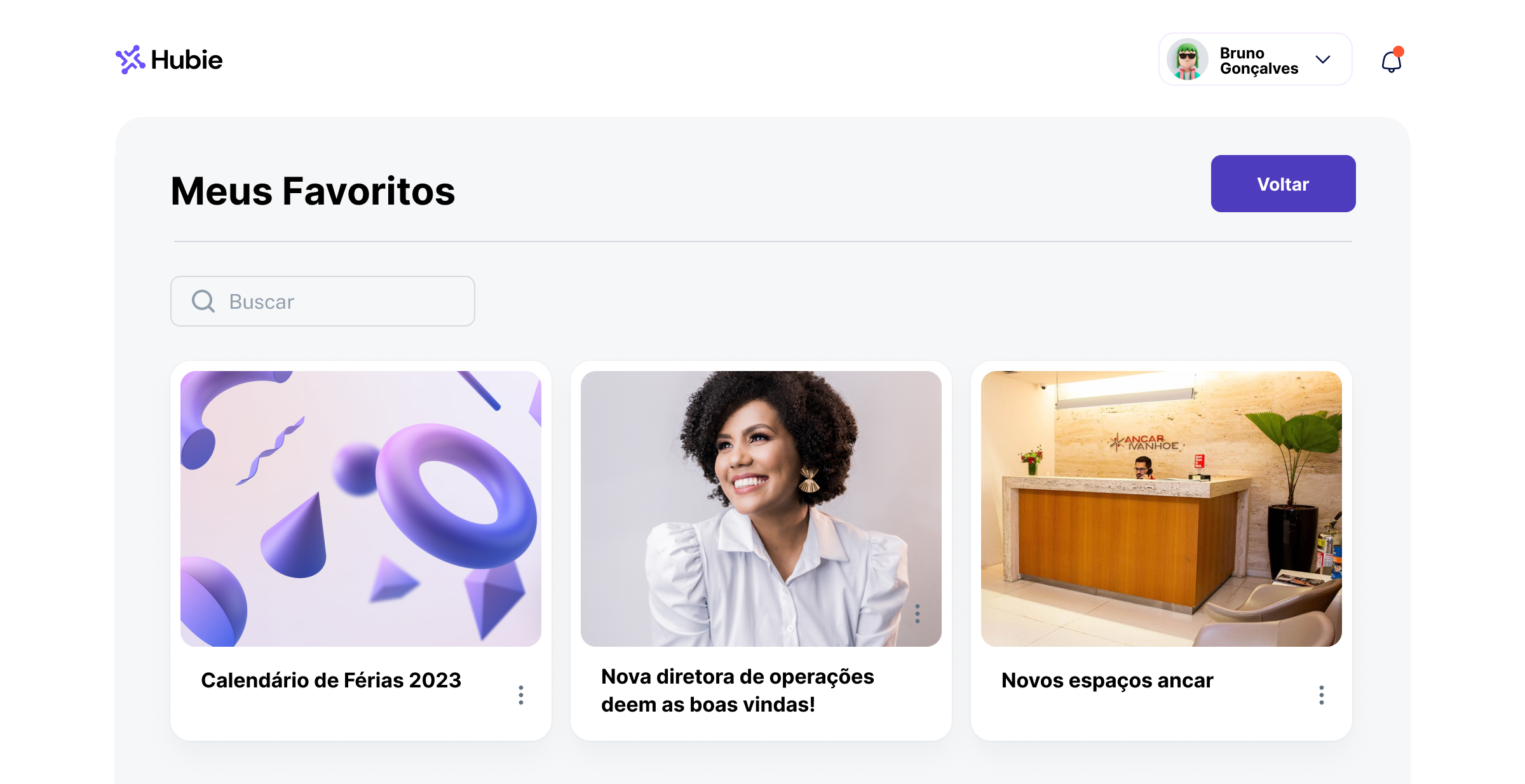1525x784 pixels.
Task: Click the red notification badge dot
Action: click(x=1399, y=51)
